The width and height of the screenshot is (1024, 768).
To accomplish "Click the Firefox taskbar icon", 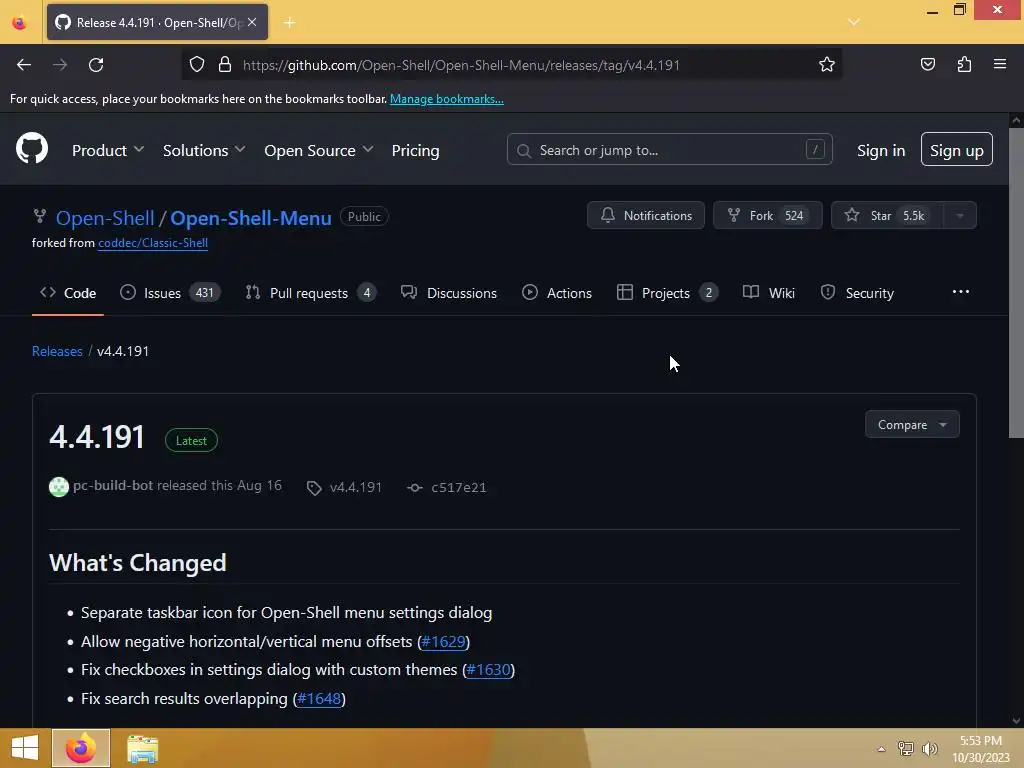I will pos(81,748).
